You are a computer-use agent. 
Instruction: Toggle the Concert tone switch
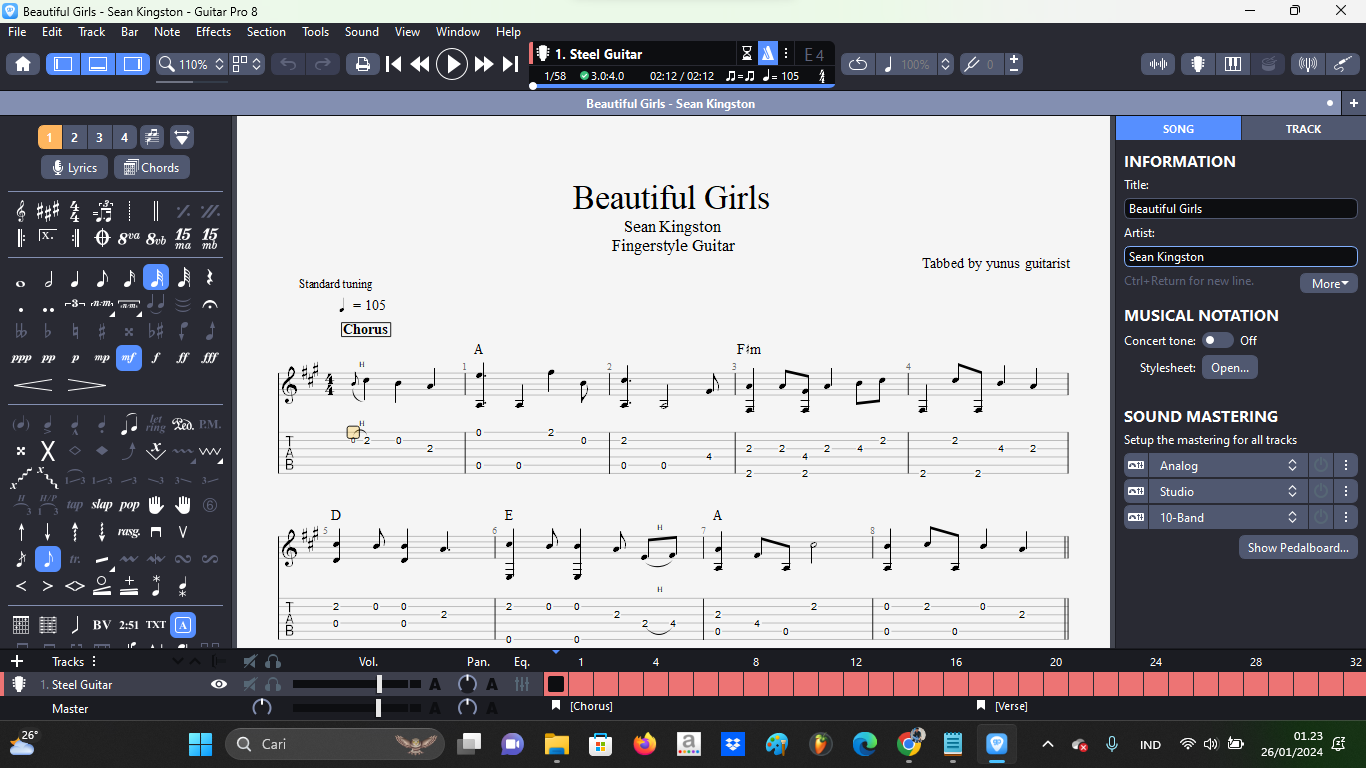coord(1217,340)
